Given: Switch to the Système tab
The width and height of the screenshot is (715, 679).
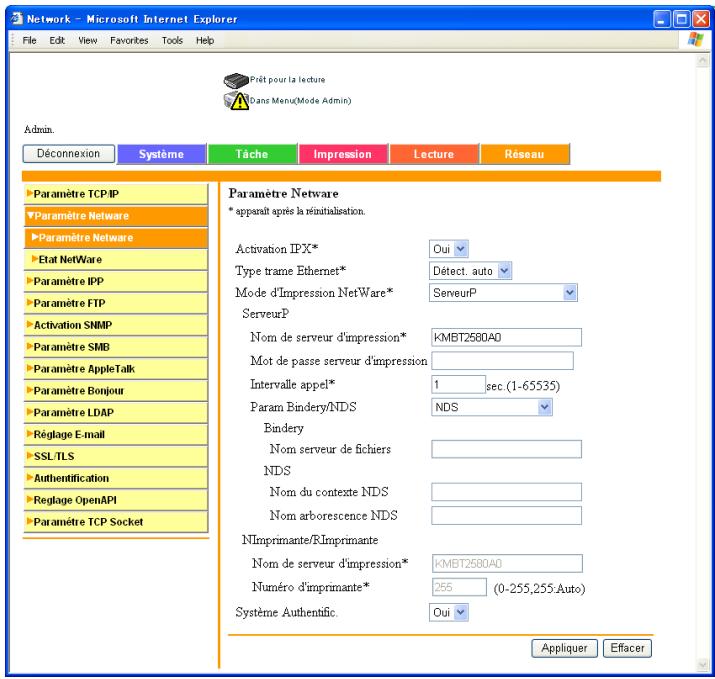Looking at the screenshot, I should tap(161, 154).
